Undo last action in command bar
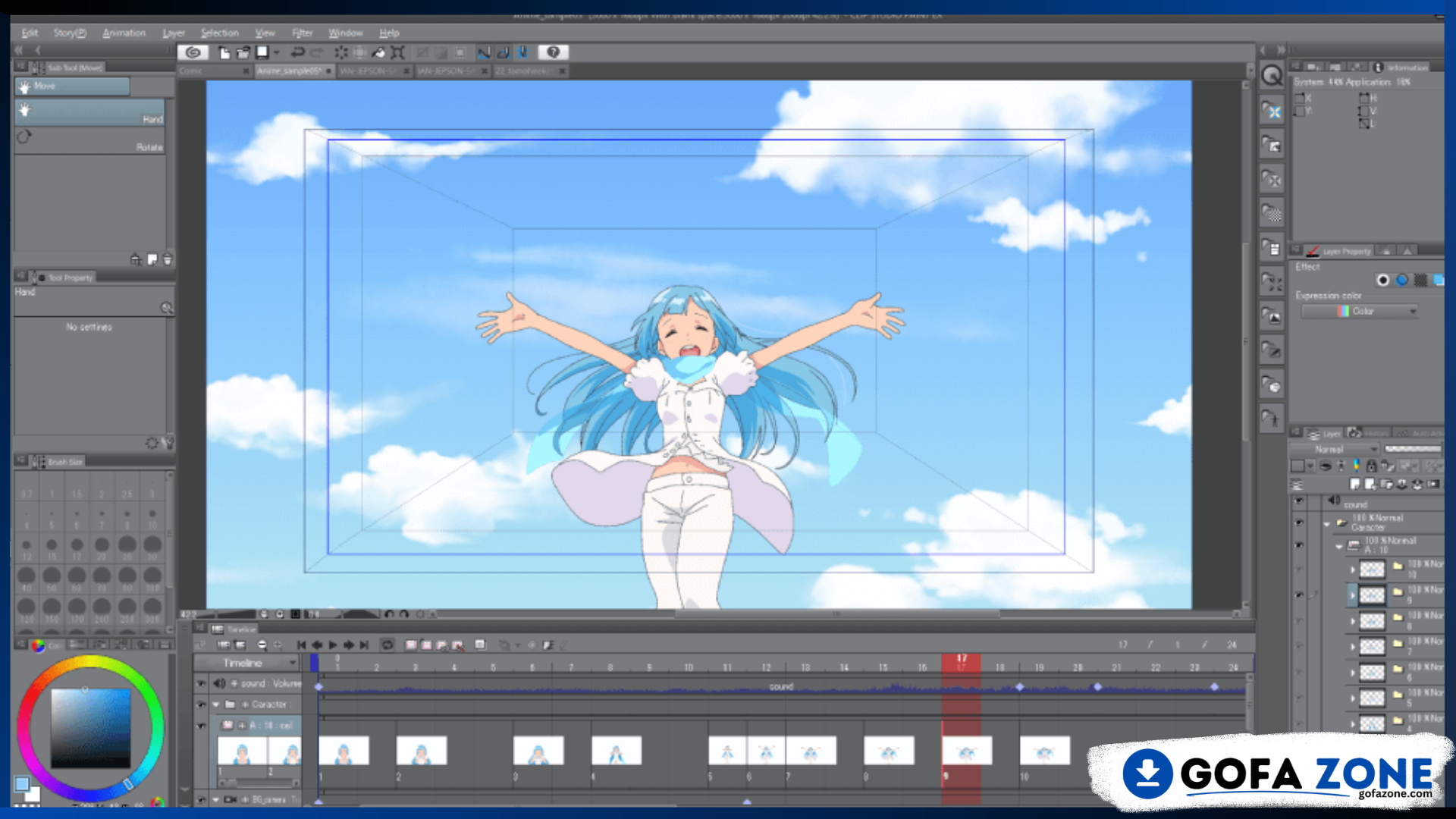The width and height of the screenshot is (1456, 819). 297,52
